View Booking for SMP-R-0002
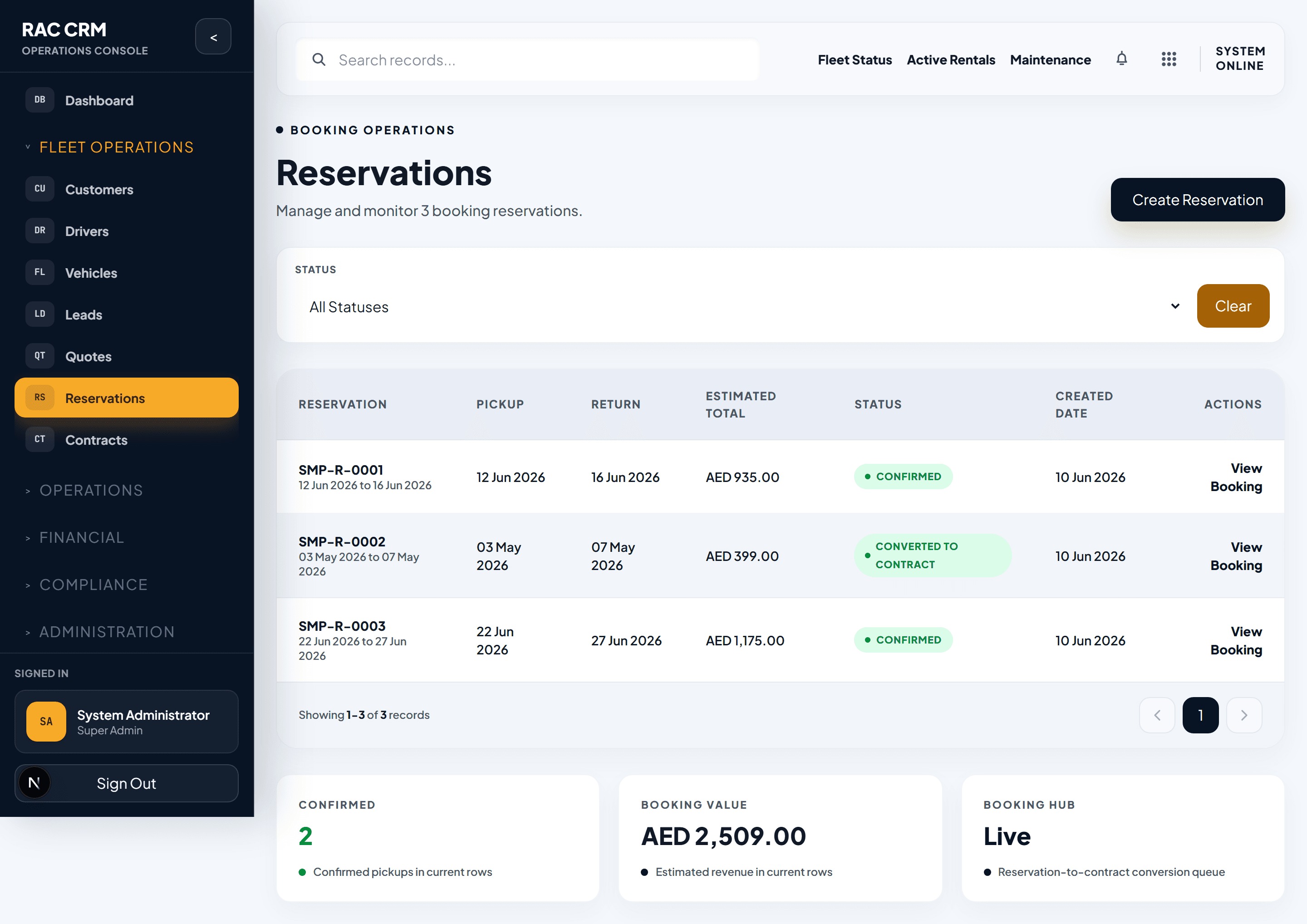Screen dimensions: 1307x924 click(1236, 555)
